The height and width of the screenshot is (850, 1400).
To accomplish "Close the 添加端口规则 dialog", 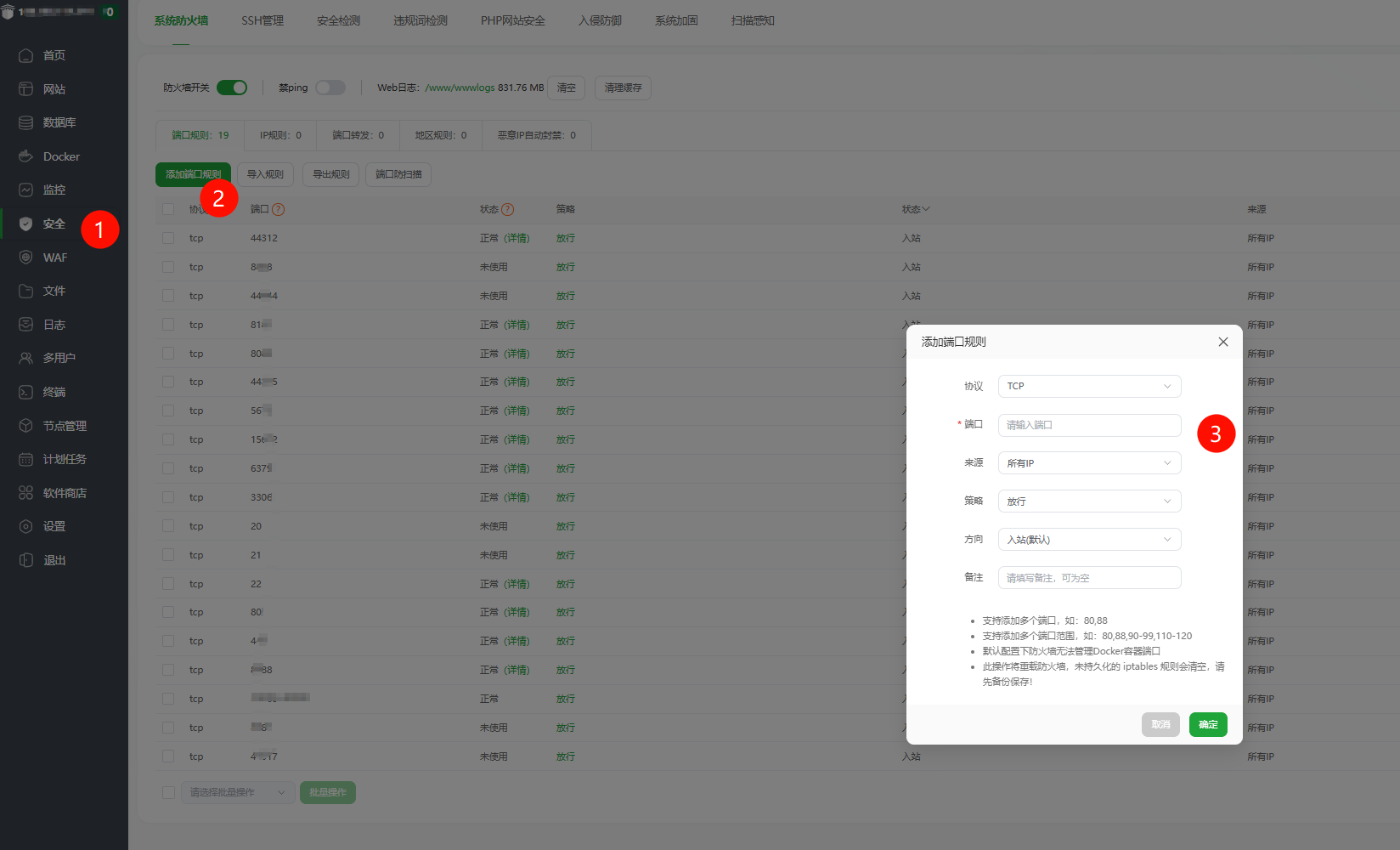I will [1223, 342].
